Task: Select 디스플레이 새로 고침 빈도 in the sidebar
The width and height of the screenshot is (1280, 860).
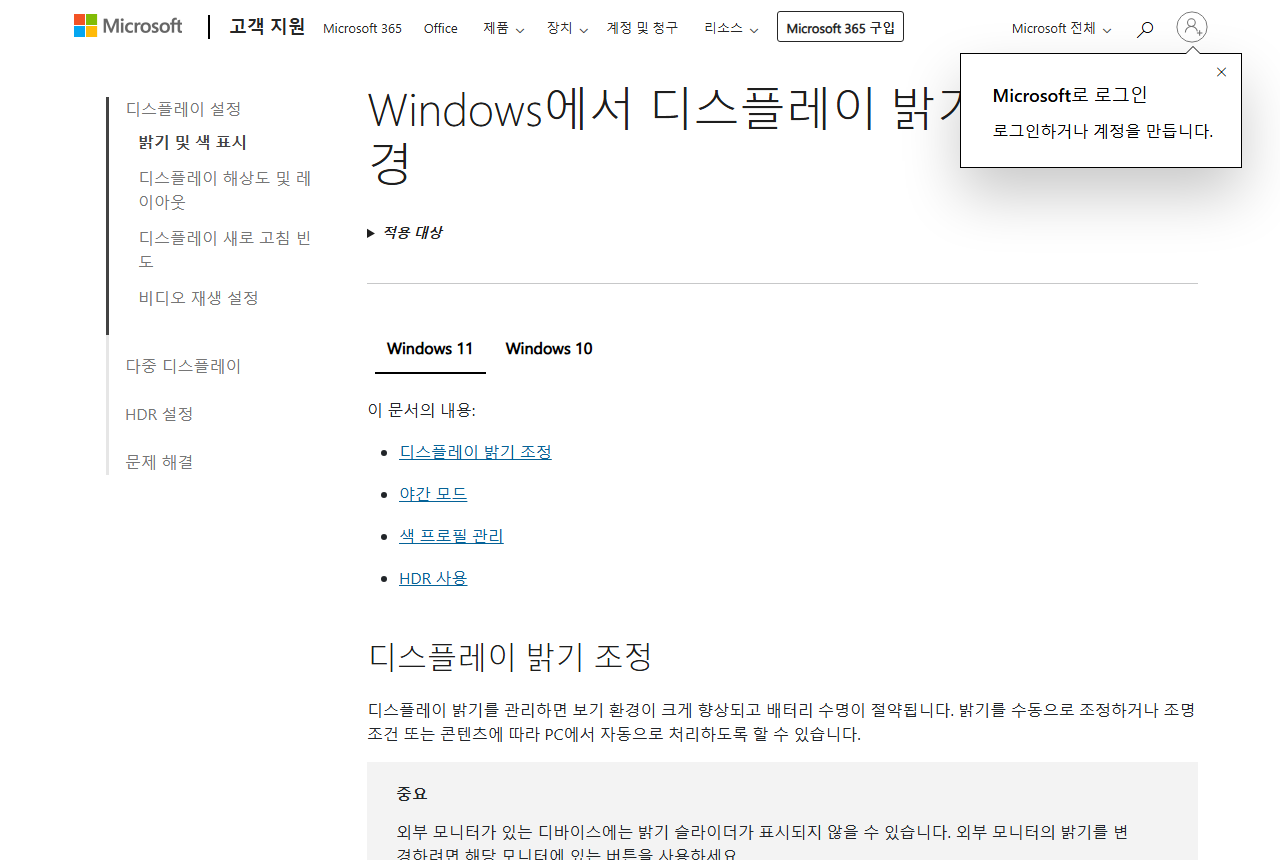Action: [225, 250]
